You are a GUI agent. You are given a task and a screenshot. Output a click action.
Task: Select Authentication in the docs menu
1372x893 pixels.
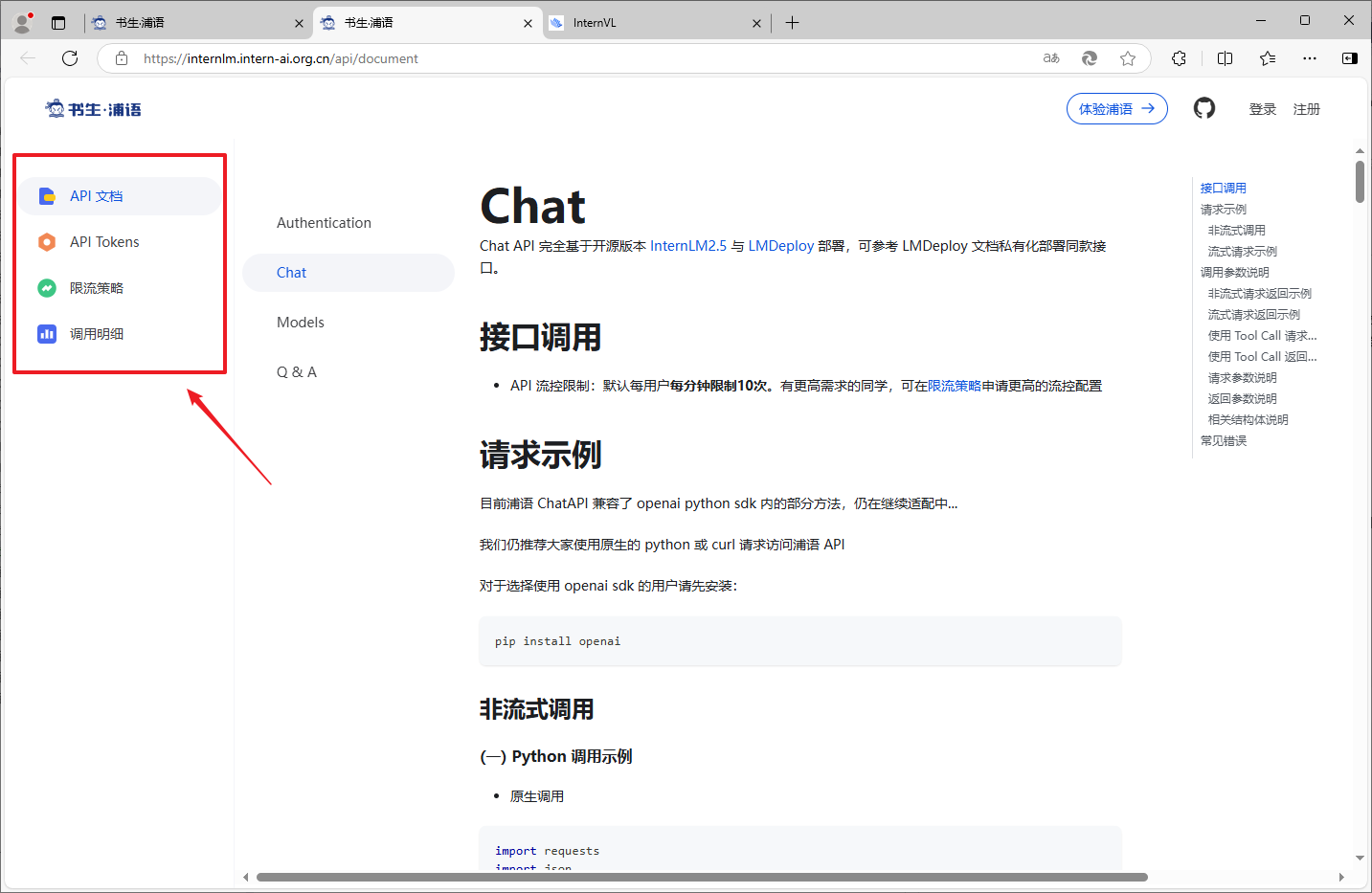click(349, 223)
